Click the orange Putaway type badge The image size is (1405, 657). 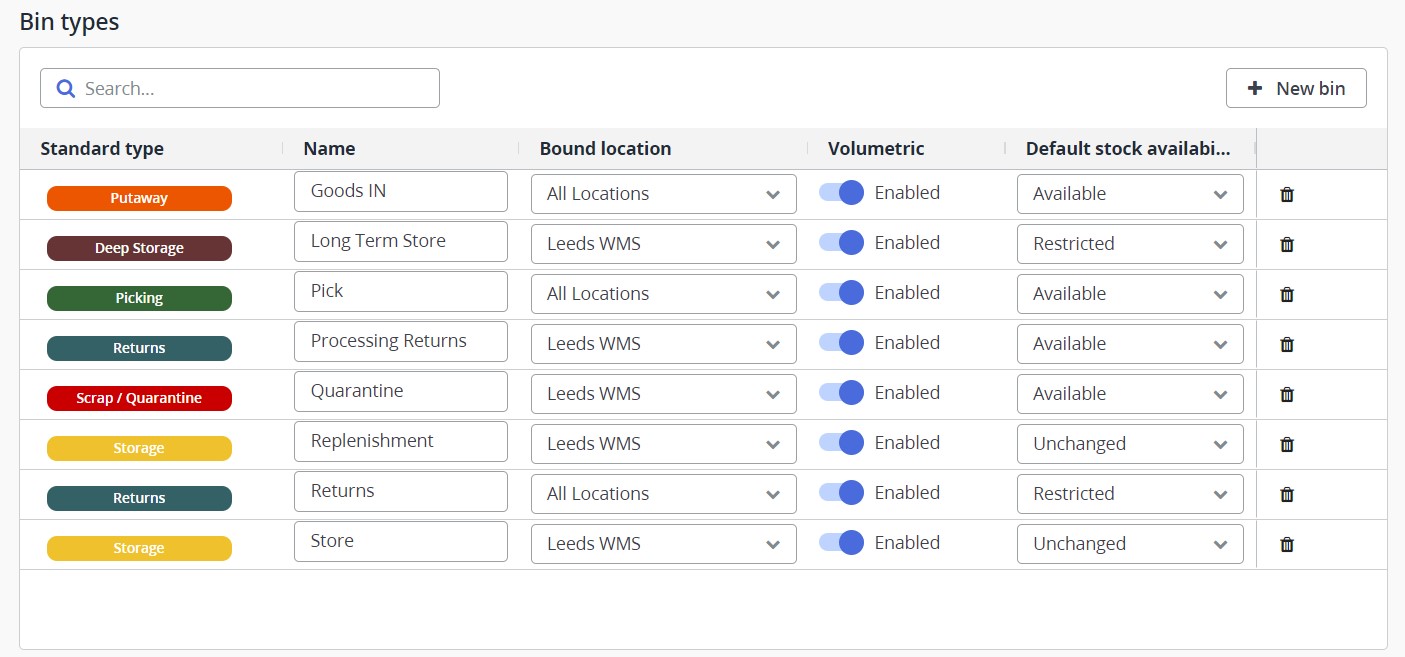coord(139,198)
